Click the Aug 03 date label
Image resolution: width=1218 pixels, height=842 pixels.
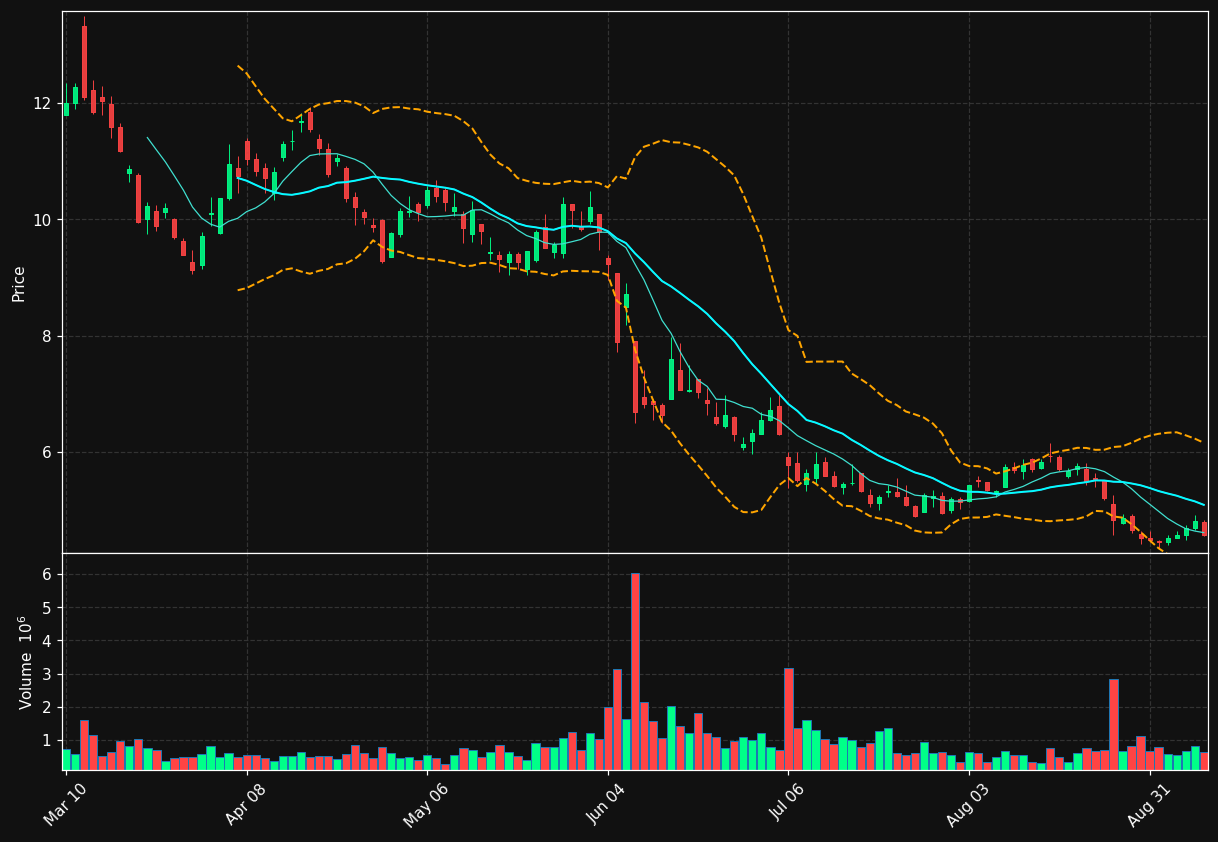(x=968, y=803)
